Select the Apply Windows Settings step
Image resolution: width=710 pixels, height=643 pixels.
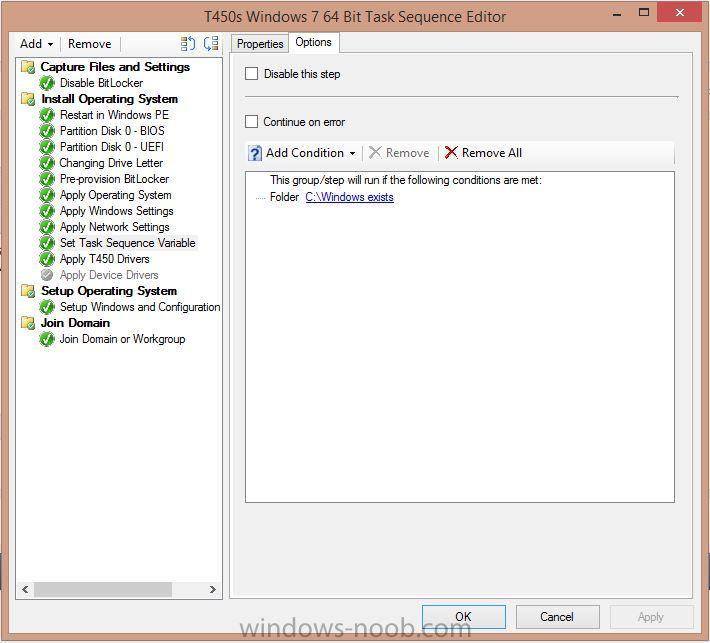point(117,211)
